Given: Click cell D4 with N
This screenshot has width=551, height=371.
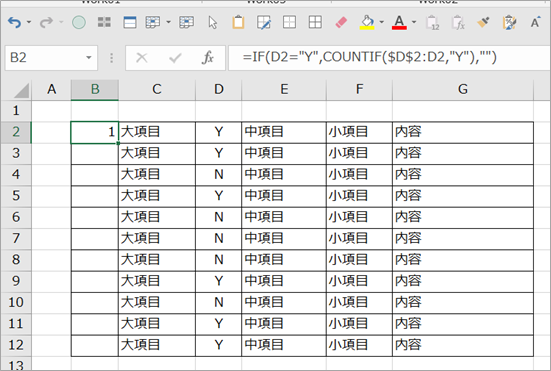Looking at the screenshot, I should [x=219, y=175].
